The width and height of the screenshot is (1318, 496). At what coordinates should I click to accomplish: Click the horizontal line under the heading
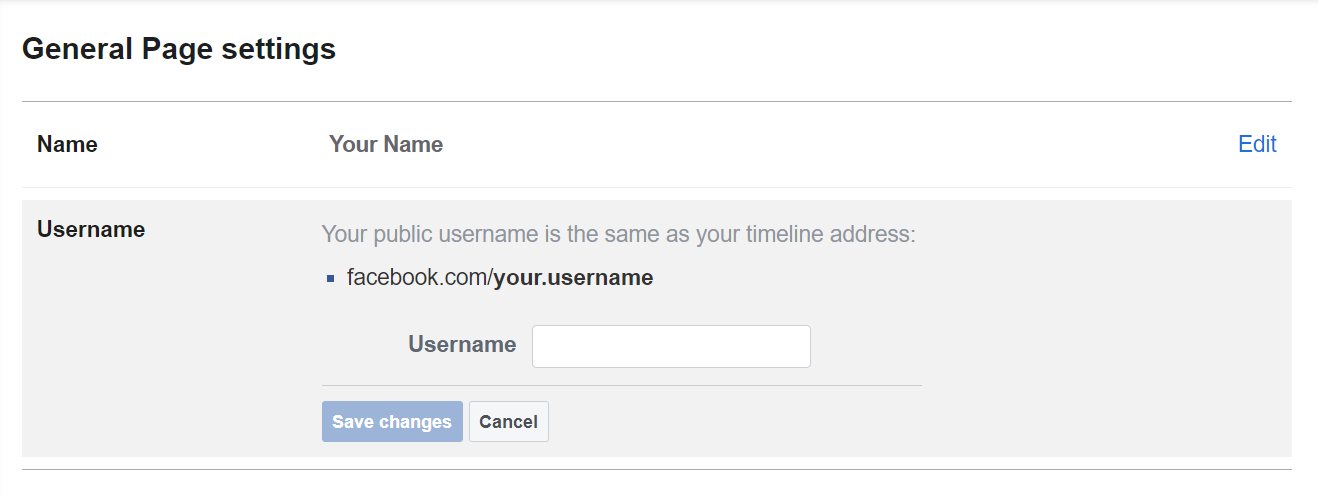click(656, 101)
